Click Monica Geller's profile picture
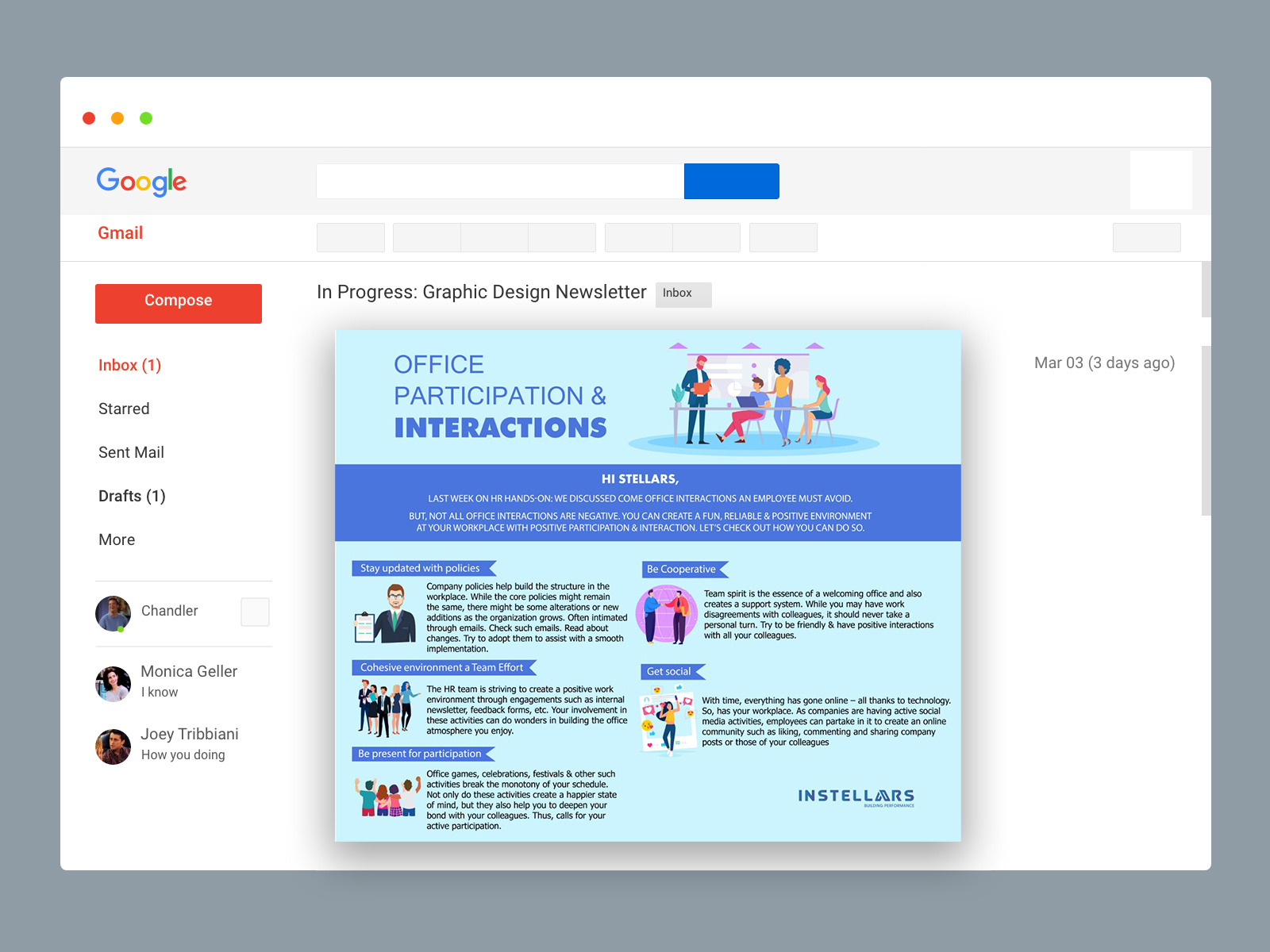This screenshot has width=1270, height=952. 113,683
